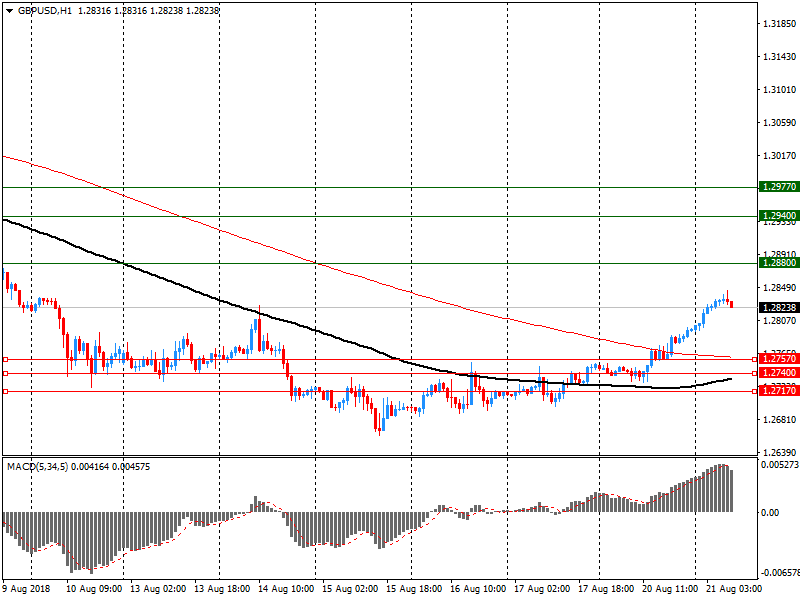Viewport: 800px width, 600px height.
Task: Click the MACD scale value -0.006578
Action: coord(780,573)
